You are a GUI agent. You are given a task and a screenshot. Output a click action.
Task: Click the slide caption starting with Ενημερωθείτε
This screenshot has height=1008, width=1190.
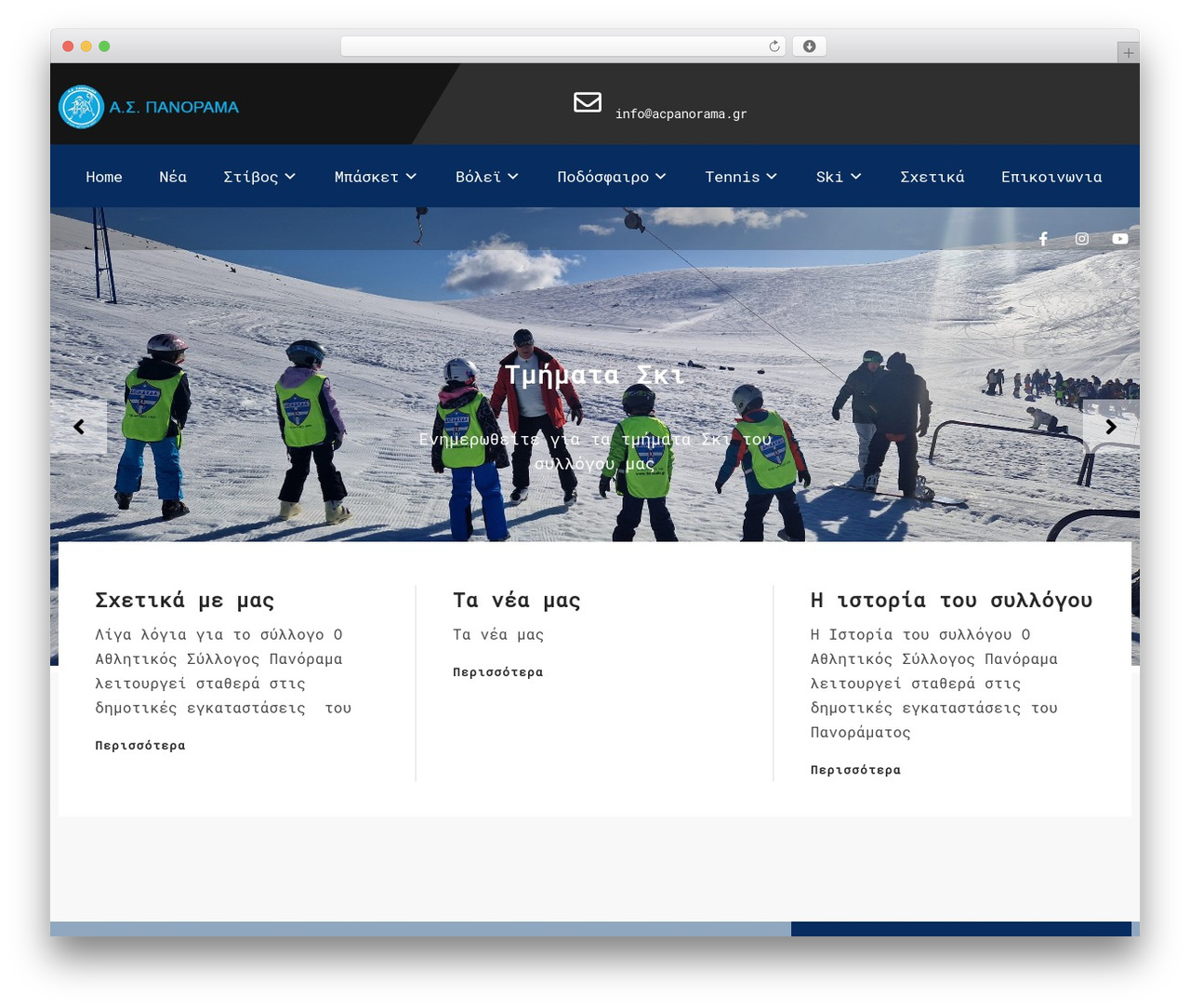[x=595, y=451]
